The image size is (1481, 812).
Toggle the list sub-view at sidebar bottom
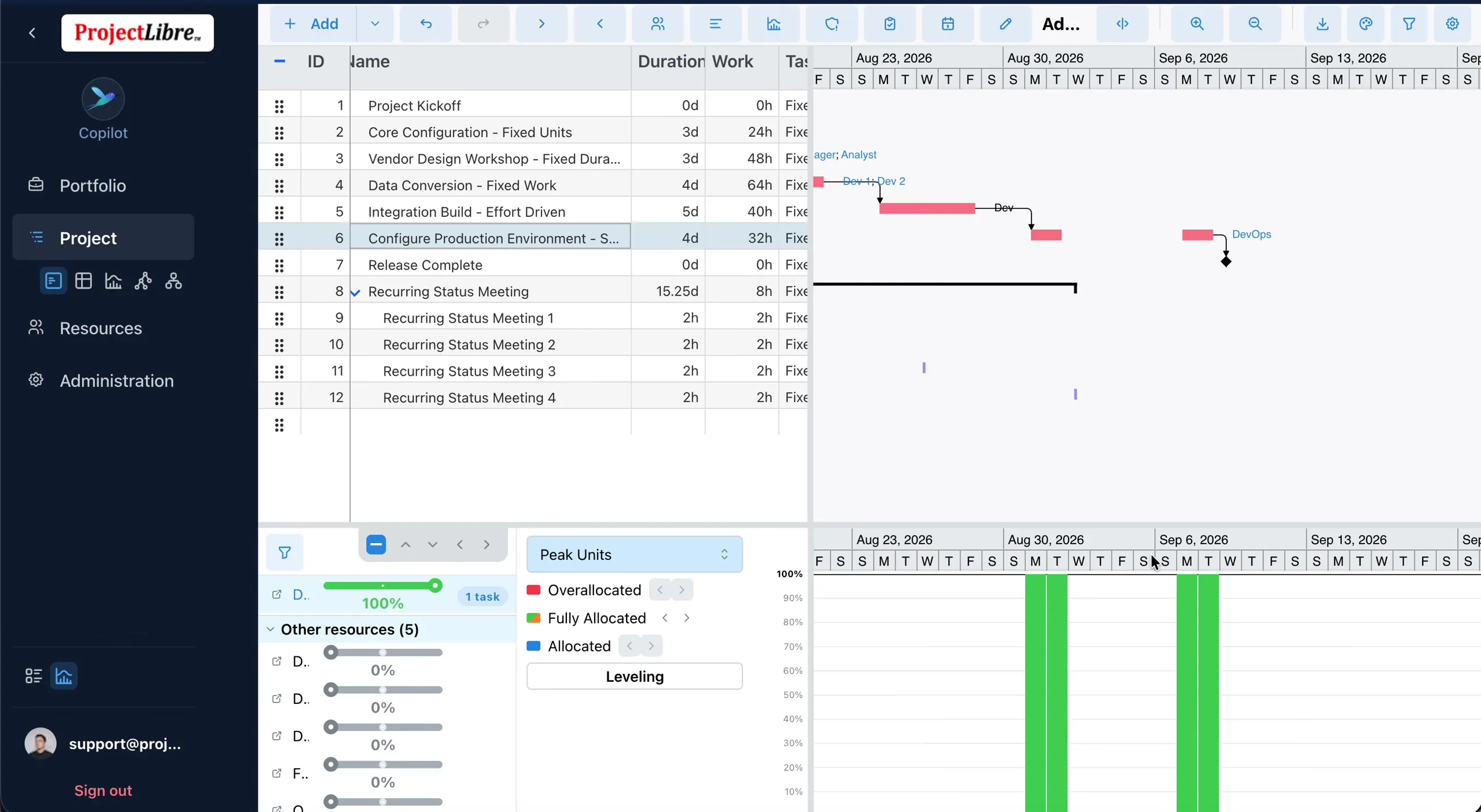(x=34, y=676)
